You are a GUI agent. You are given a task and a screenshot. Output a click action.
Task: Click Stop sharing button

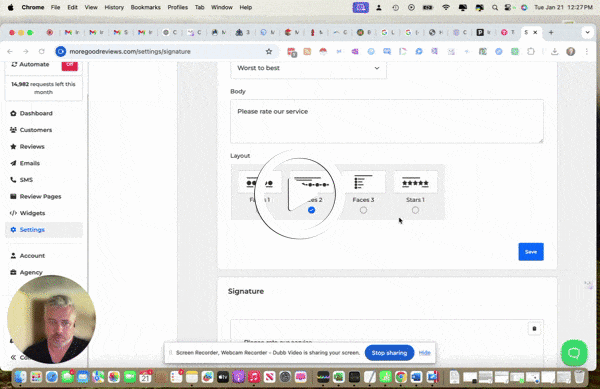389,353
